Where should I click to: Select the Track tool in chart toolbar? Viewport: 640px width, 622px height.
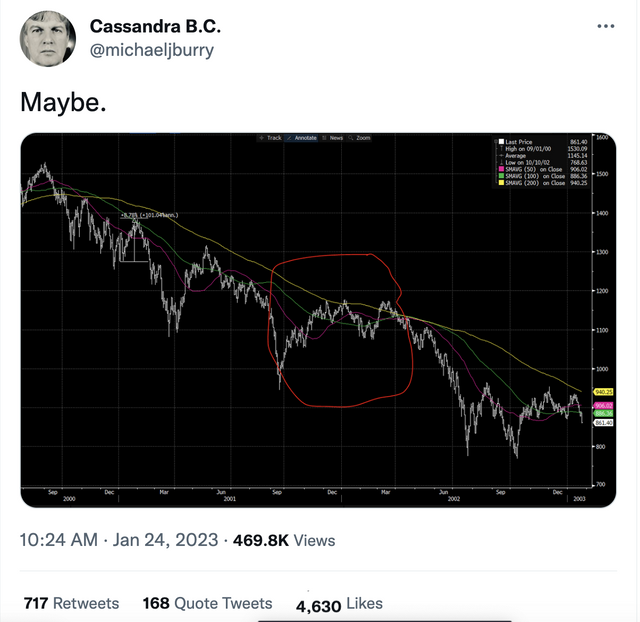pyautogui.click(x=270, y=138)
